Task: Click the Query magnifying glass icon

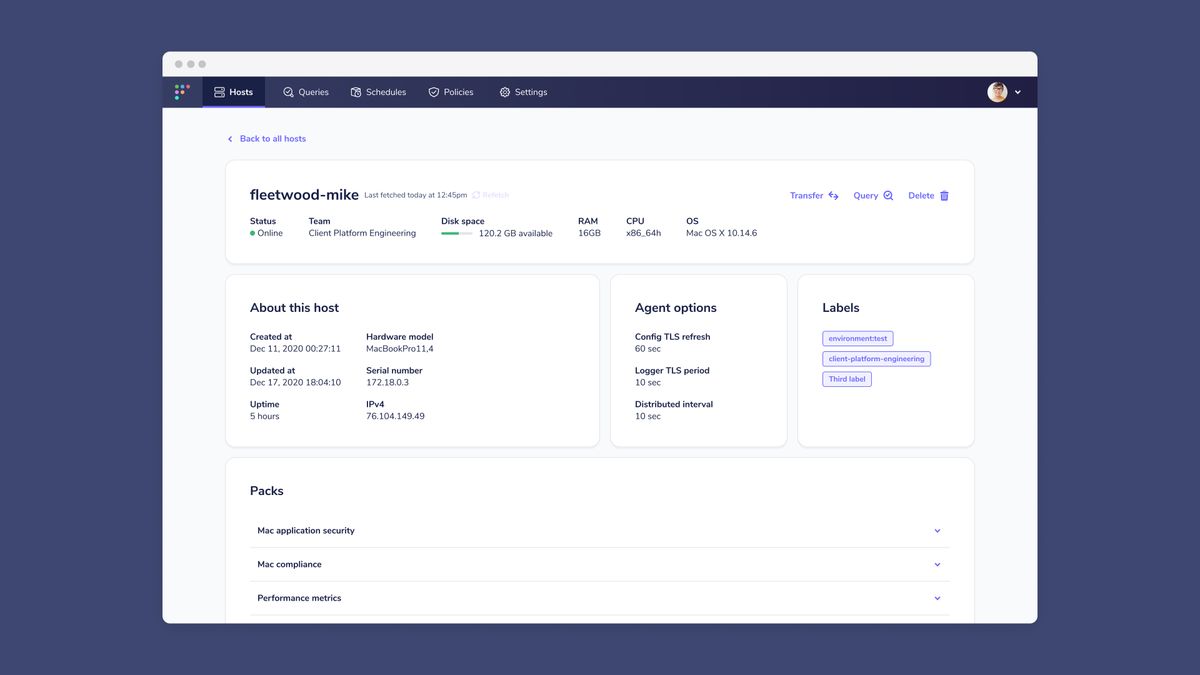Action: [x=889, y=195]
